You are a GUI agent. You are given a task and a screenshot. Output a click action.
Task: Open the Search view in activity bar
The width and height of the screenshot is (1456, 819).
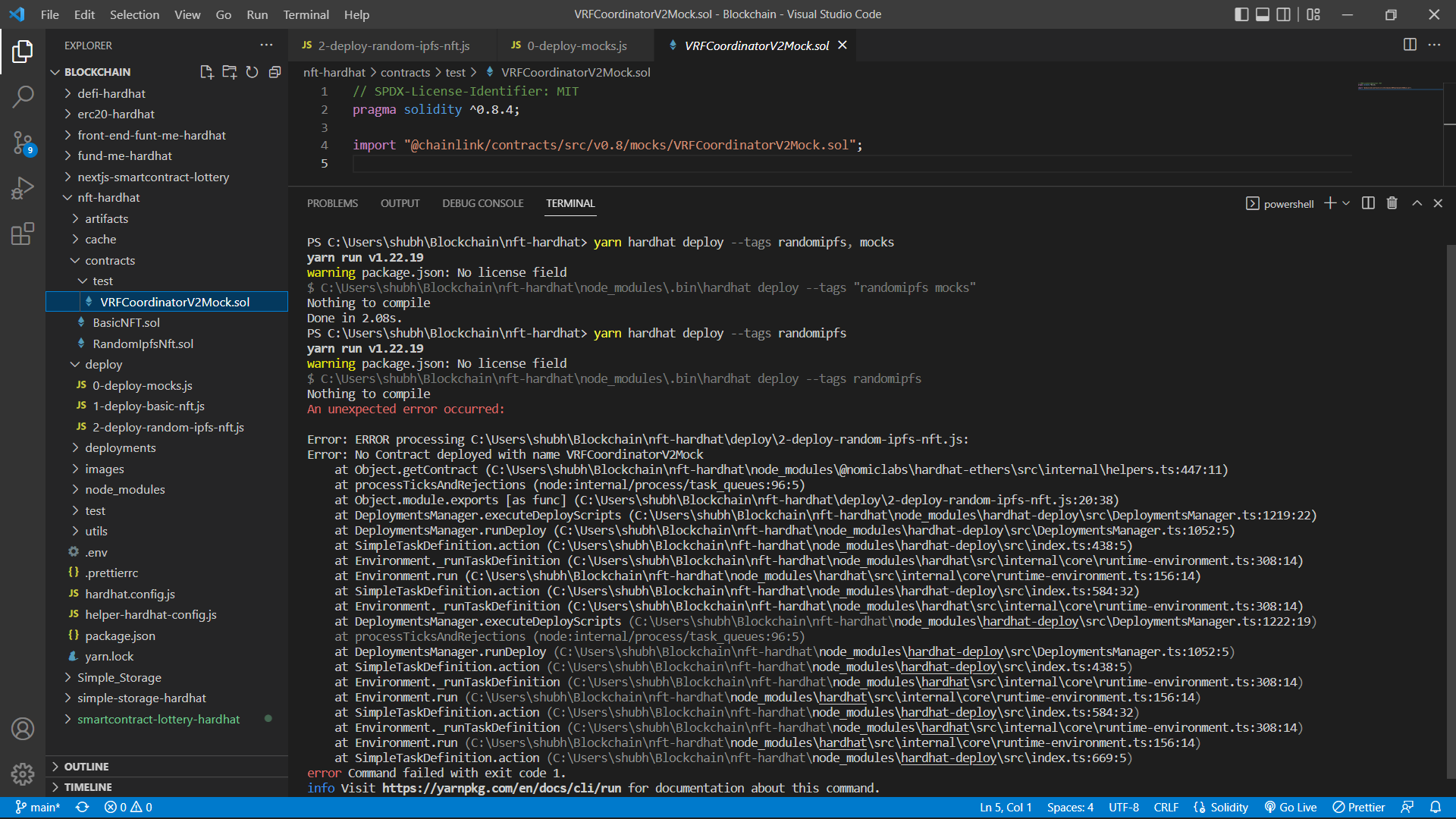pyautogui.click(x=23, y=96)
